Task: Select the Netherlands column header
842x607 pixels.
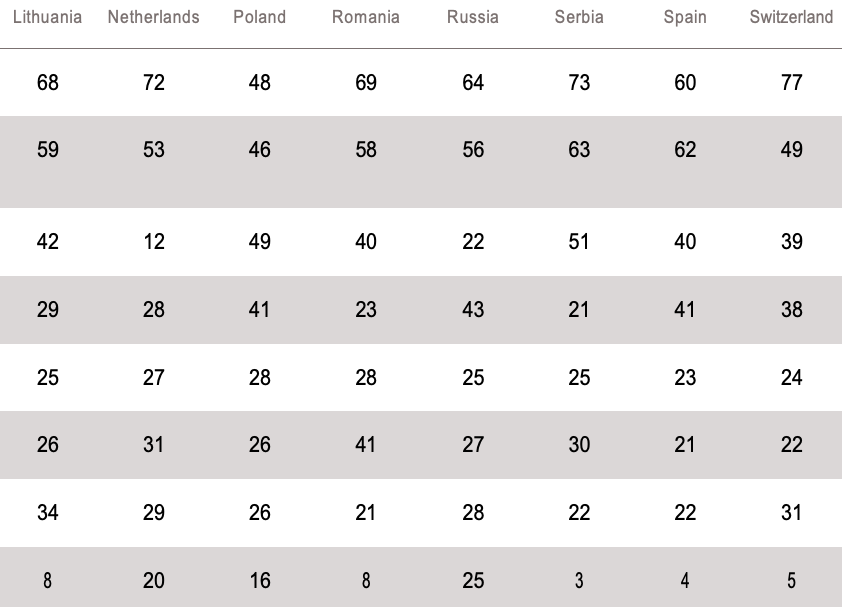Action: tap(153, 17)
